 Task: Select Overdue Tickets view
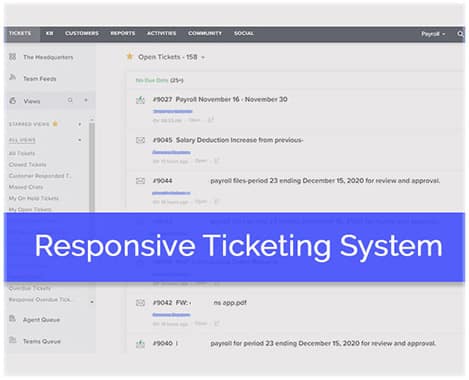[x=30, y=288]
